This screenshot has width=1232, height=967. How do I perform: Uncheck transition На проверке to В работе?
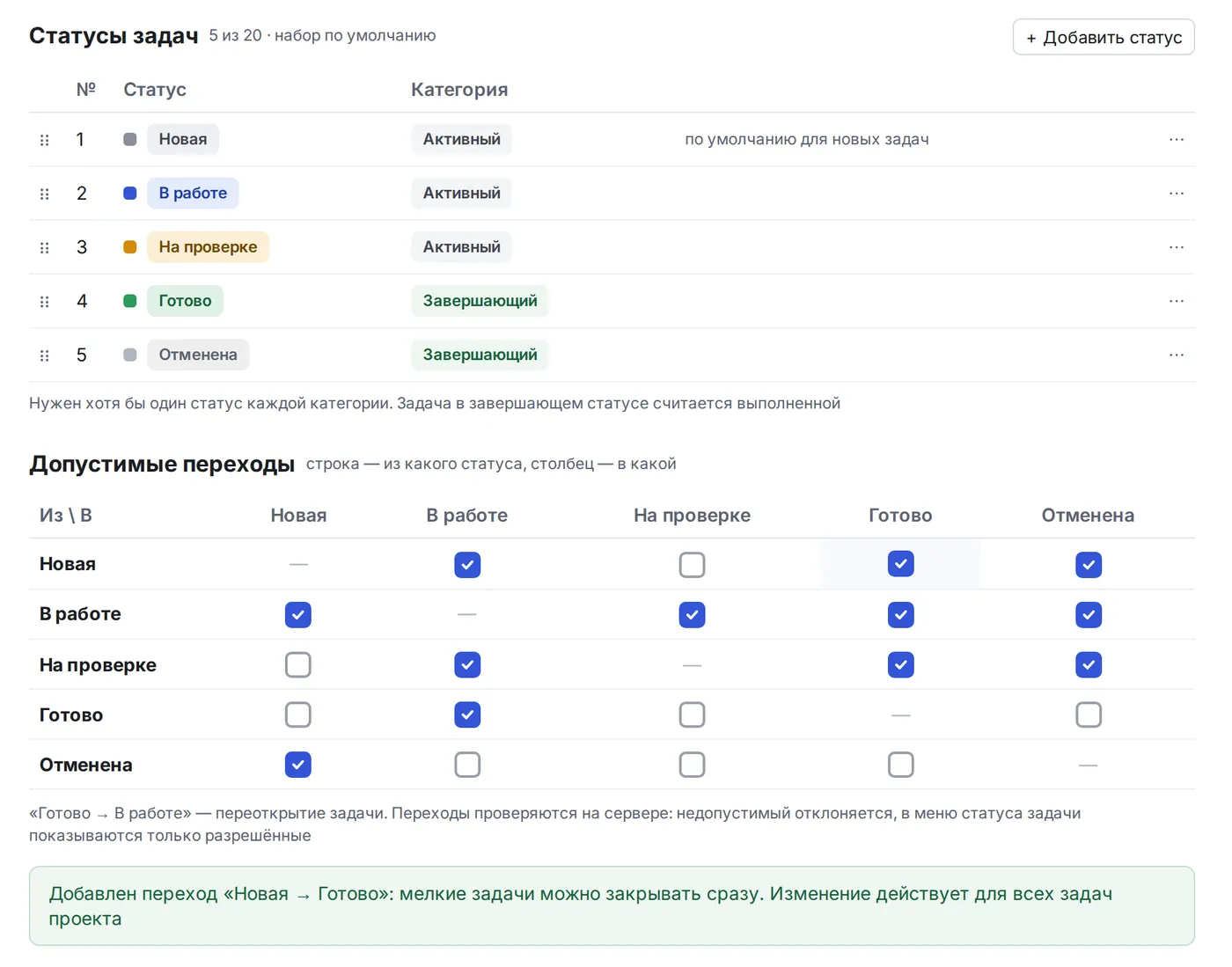coord(467,665)
